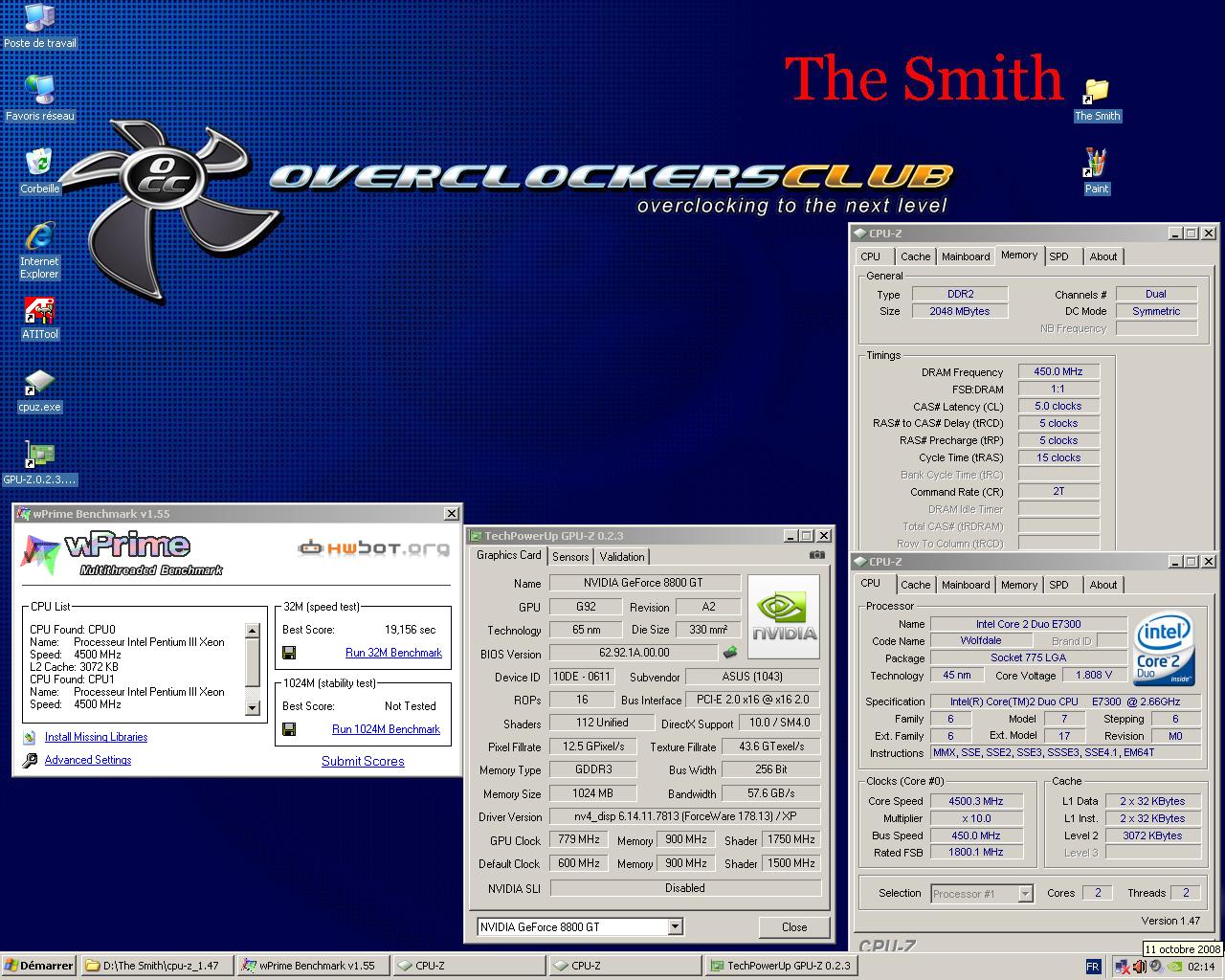Click Intel Core 2 Duo E7300 name field
Screen dimensions: 1225x980
[1028, 624]
